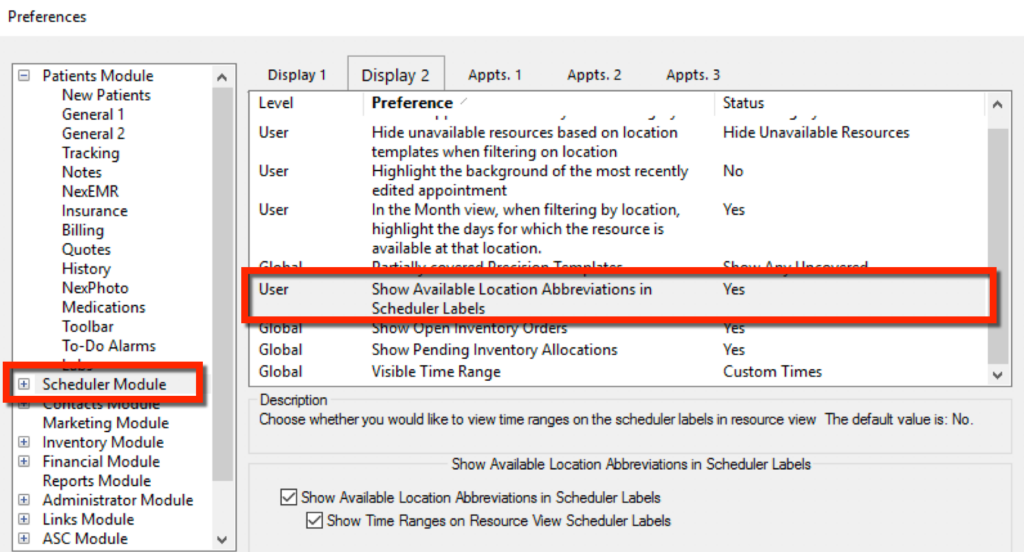Untick Show Time Ranges on Resource View checkbox

pos(314,521)
